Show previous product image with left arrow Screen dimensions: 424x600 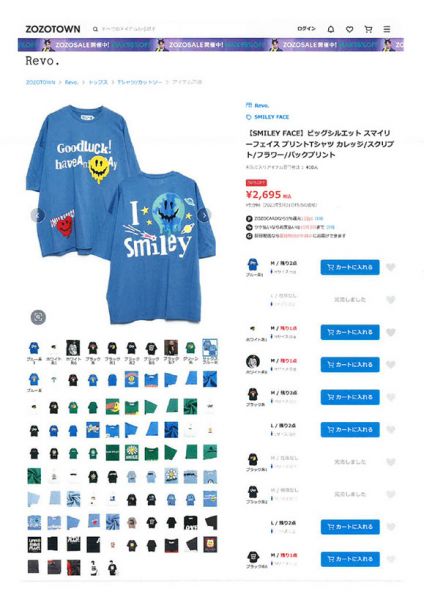pos(38,215)
